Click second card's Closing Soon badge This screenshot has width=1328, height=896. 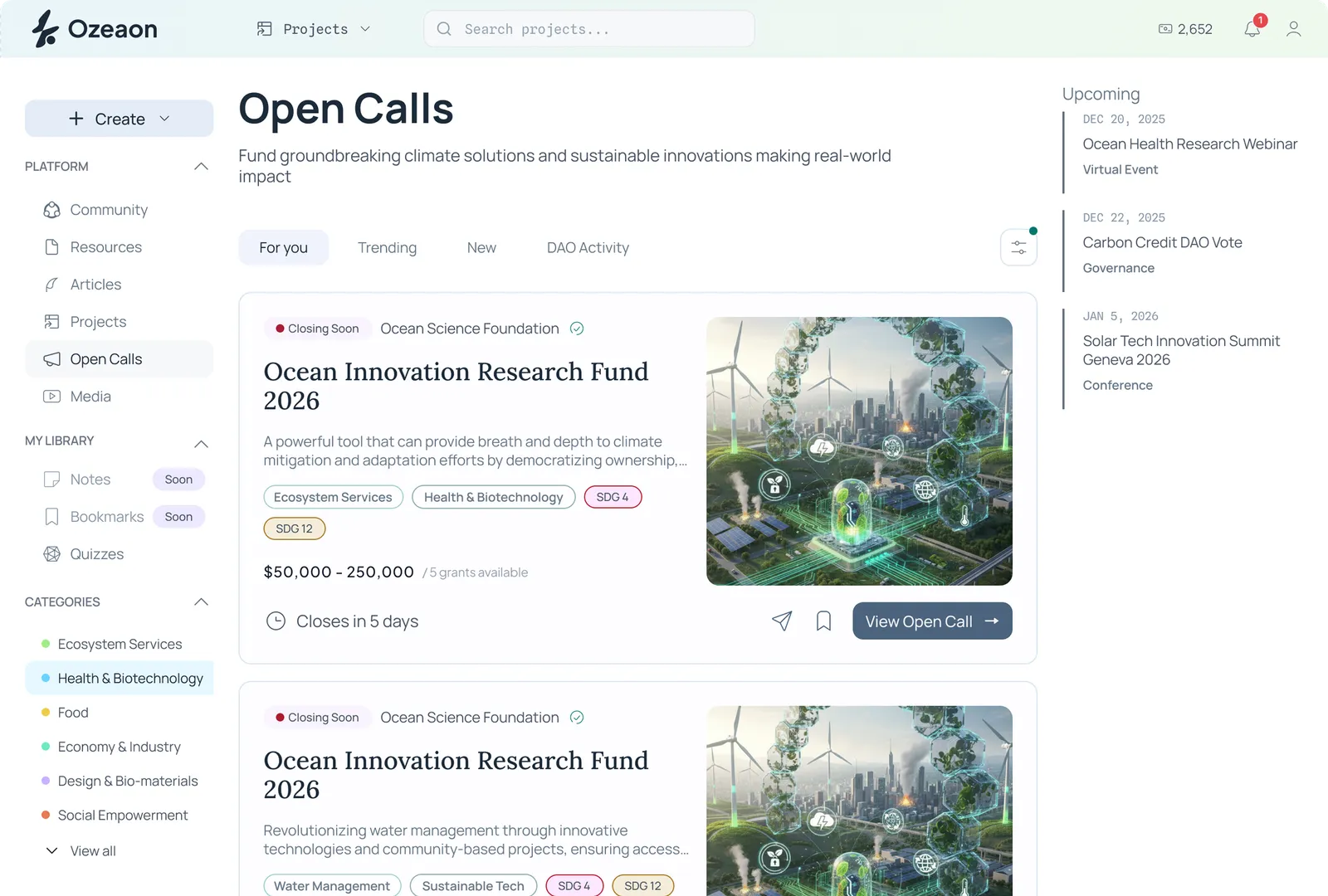coord(317,718)
